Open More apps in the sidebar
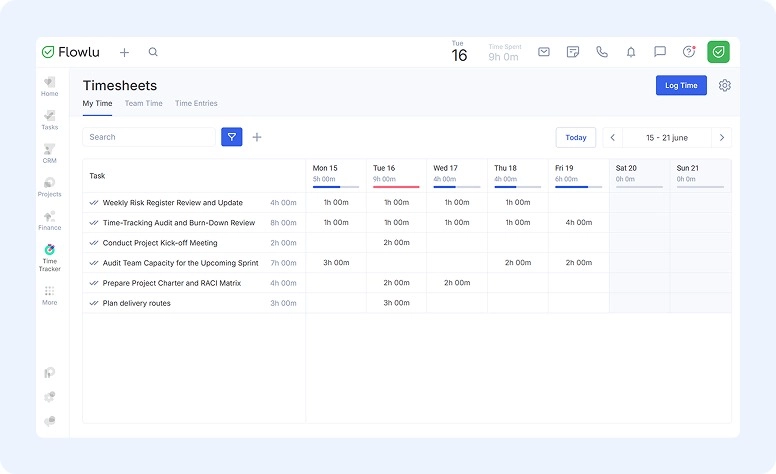The width and height of the screenshot is (776, 474). tap(49, 295)
